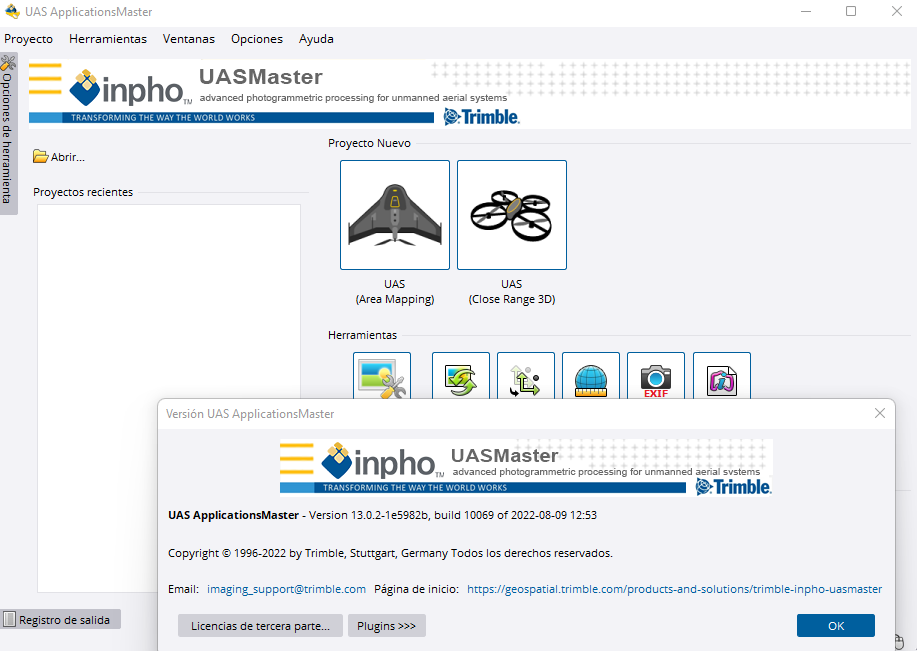The image size is (917, 651).
Task: Confirm the version dialog with OK
Action: coord(836,626)
